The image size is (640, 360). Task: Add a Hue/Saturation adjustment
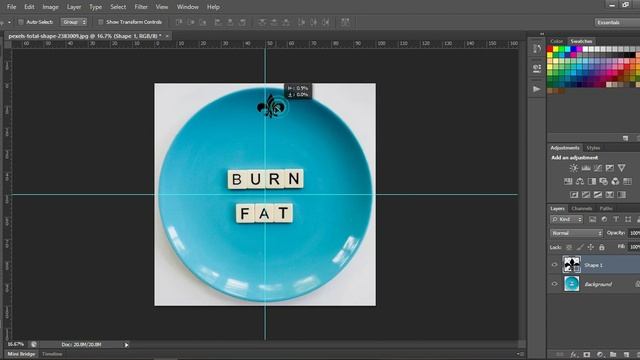pos(568,181)
